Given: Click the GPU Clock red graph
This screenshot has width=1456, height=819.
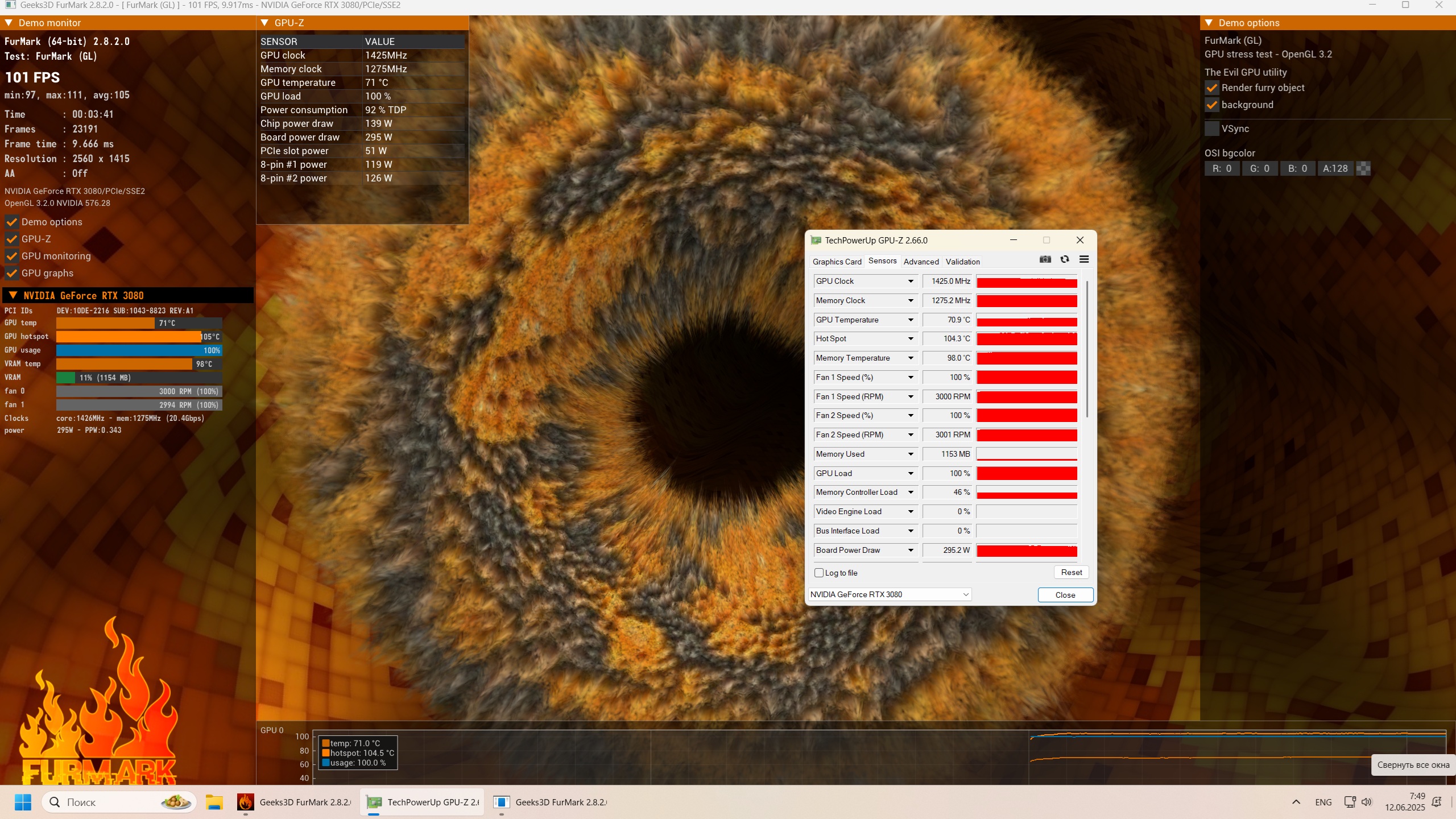Looking at the screenshot, I should pyautogui.click(x=1027, y=281).
